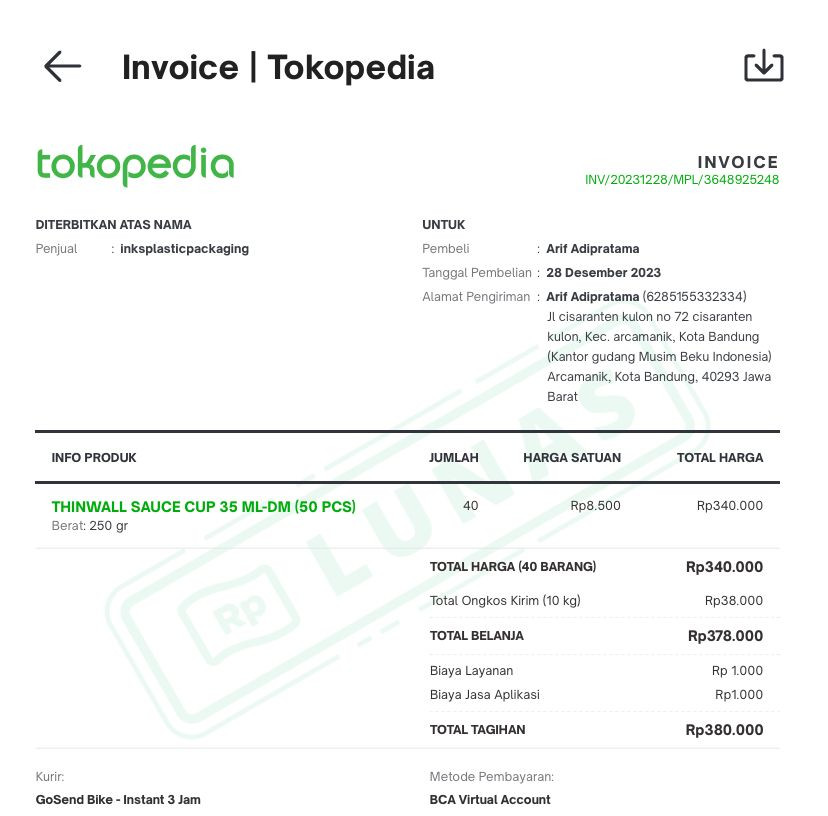Select buyer name Arif Adipratama
This screenshot has width=828, height=816.
click(592, 249)
